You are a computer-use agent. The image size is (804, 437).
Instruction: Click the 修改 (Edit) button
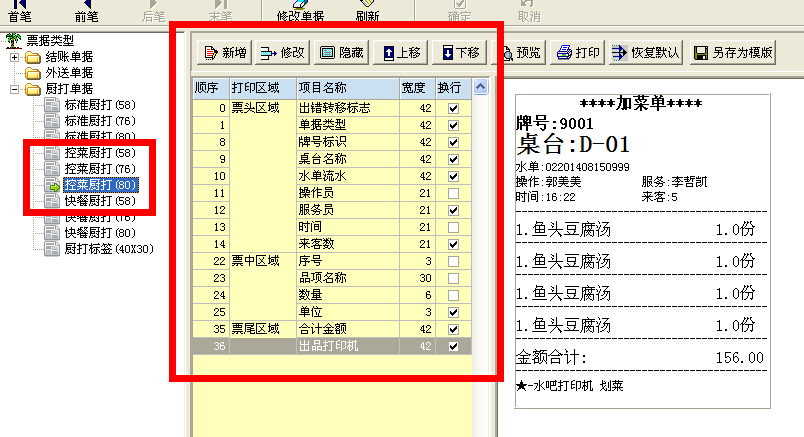click(x=283, y=53)
